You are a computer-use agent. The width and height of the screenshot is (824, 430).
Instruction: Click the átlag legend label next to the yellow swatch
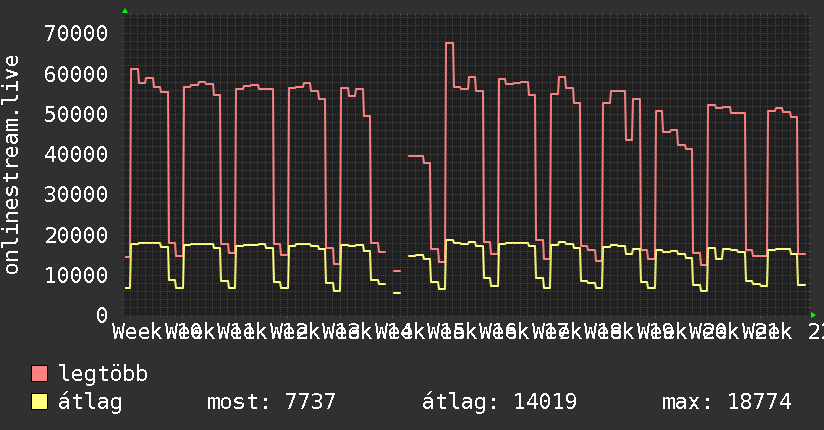tap(90, 402)
